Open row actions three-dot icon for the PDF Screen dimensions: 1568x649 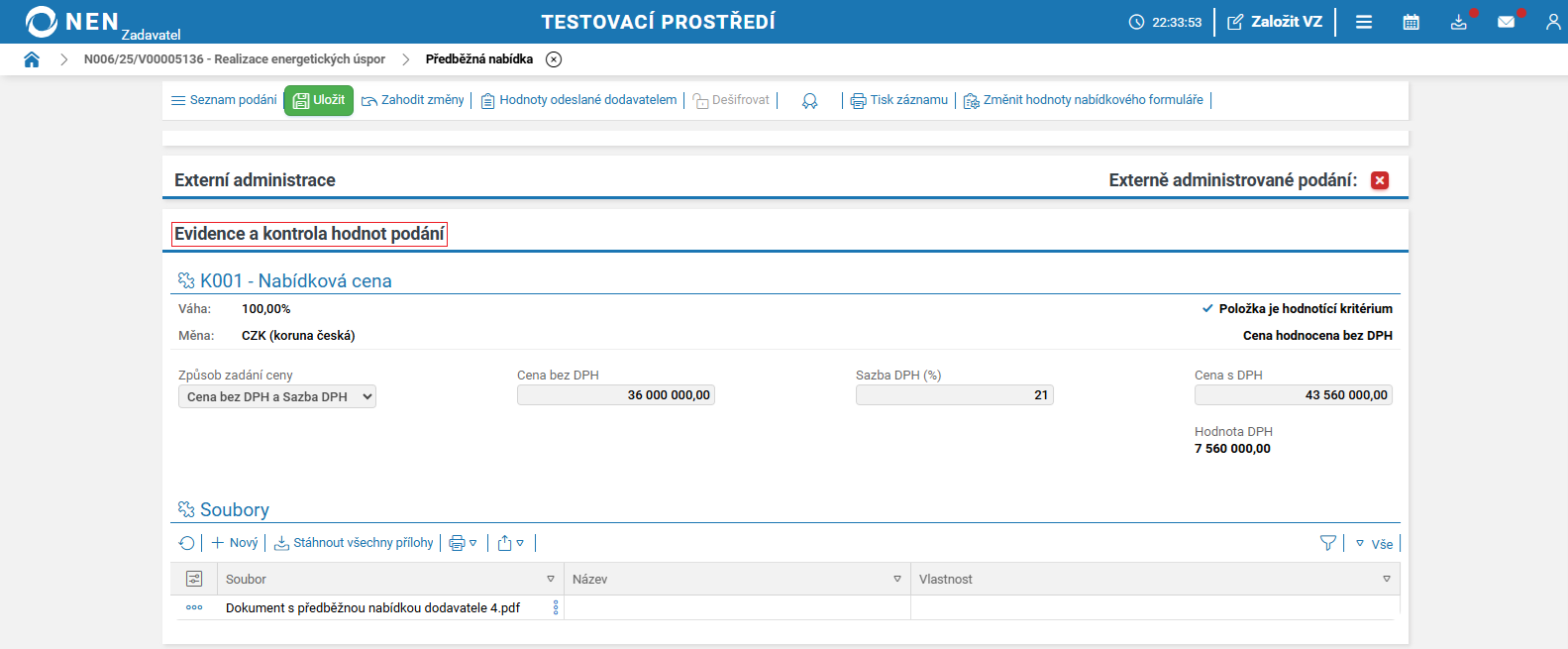(194, 607)
